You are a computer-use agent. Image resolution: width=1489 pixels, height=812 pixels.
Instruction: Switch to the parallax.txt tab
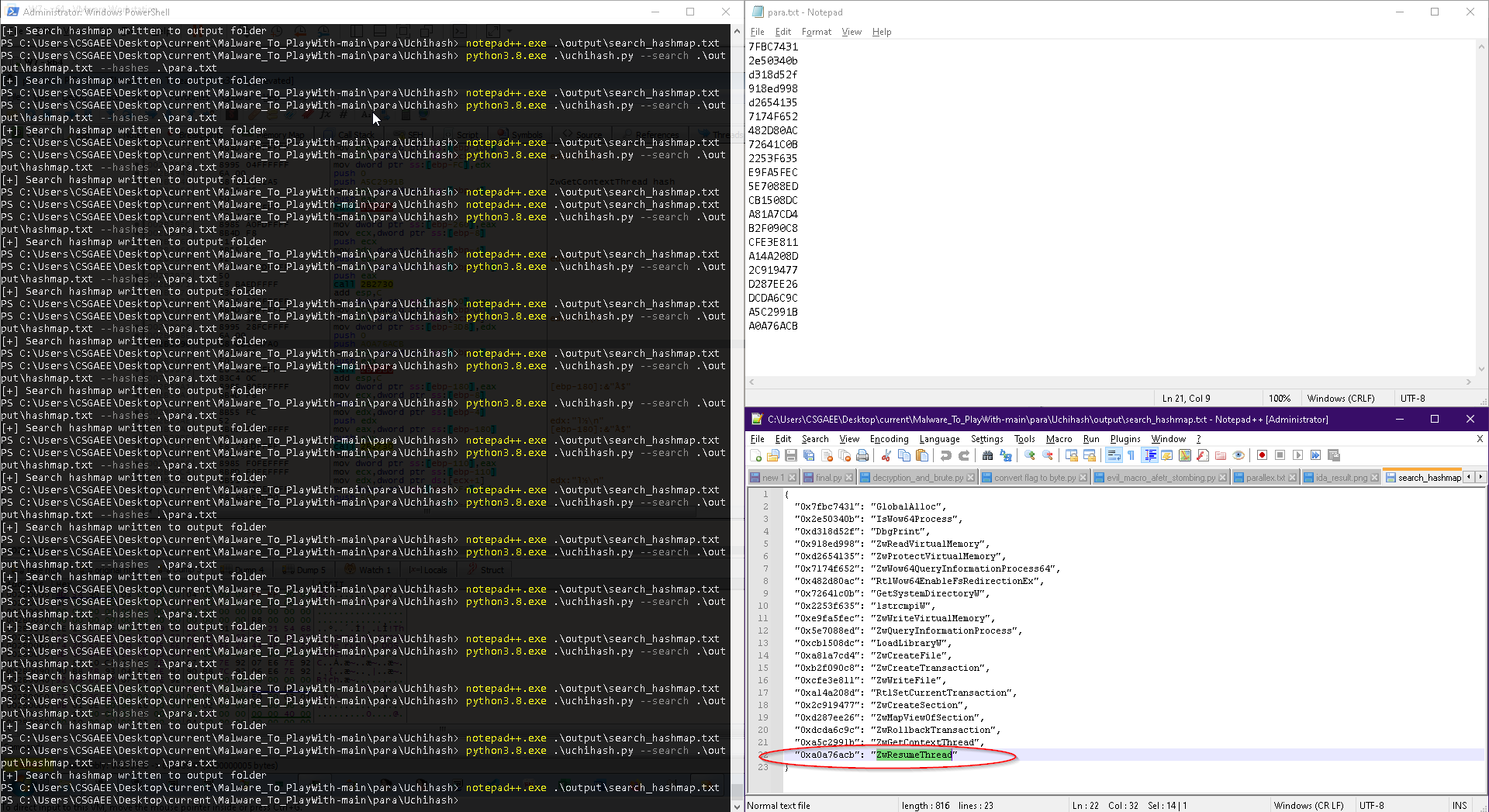tap(1266, 477)
